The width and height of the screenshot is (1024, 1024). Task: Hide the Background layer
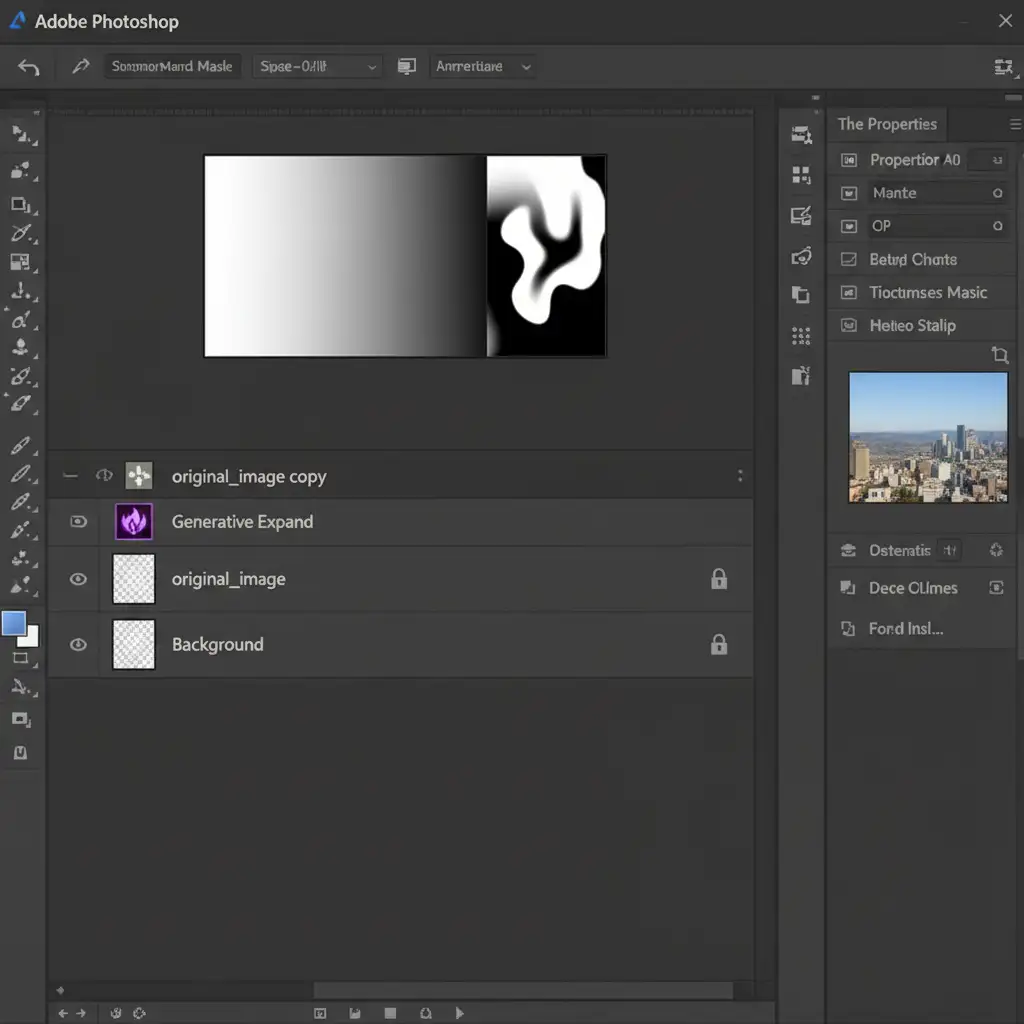[78, 645]
